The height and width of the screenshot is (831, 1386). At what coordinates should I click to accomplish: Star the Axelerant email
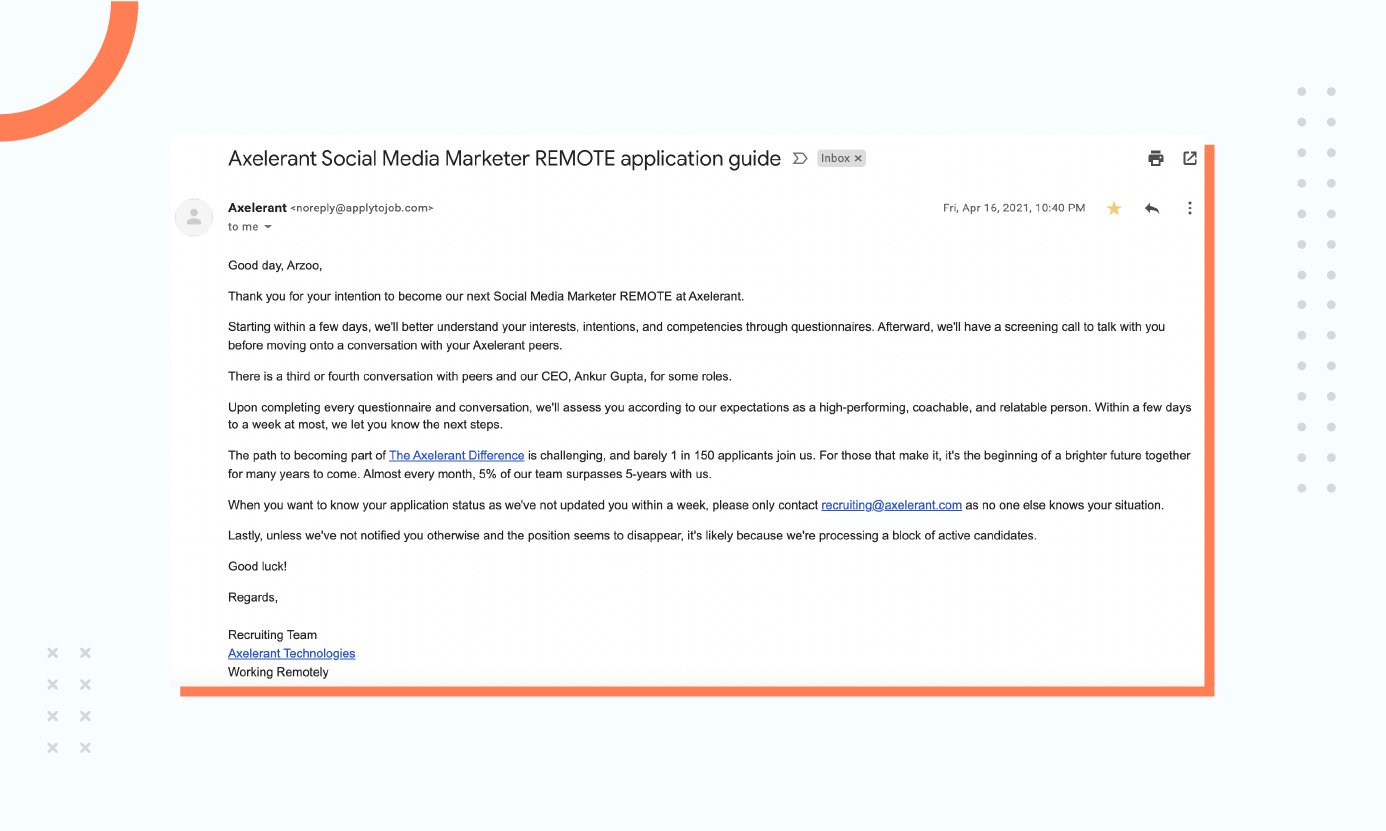click(1114, 208)
